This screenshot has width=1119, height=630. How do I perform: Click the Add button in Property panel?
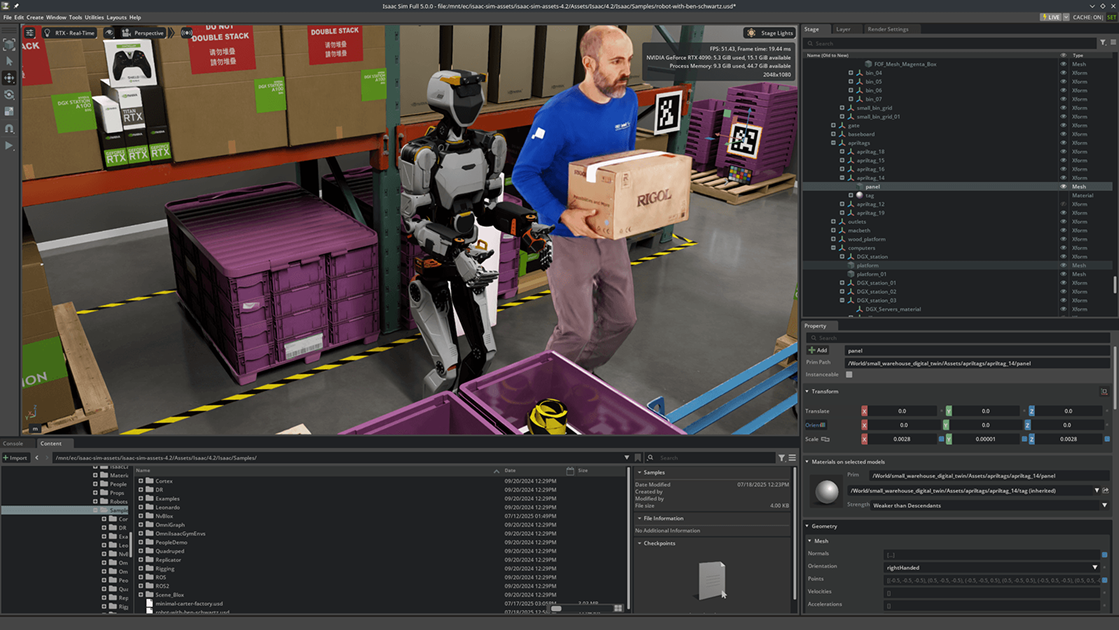point(818,350)
